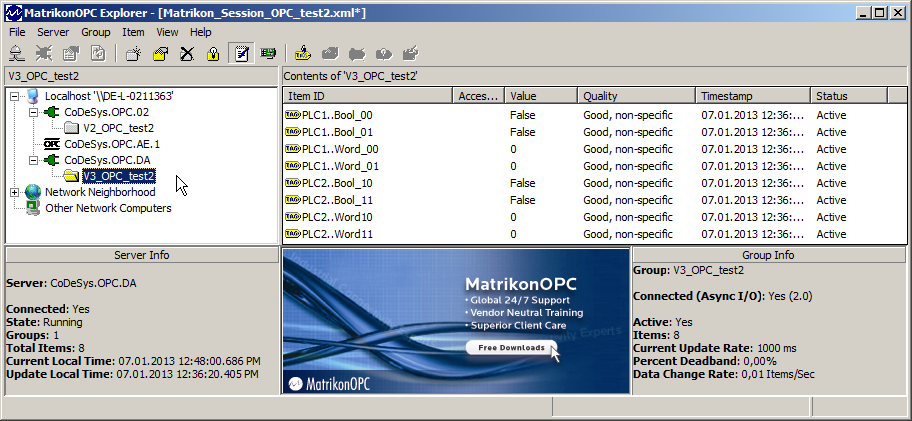The height and width of the screenshot is (421, 912).
Task: Select CoDeSys.OPC.DA server in the tree
Action: pyautogui.click(x=107, y=160)
